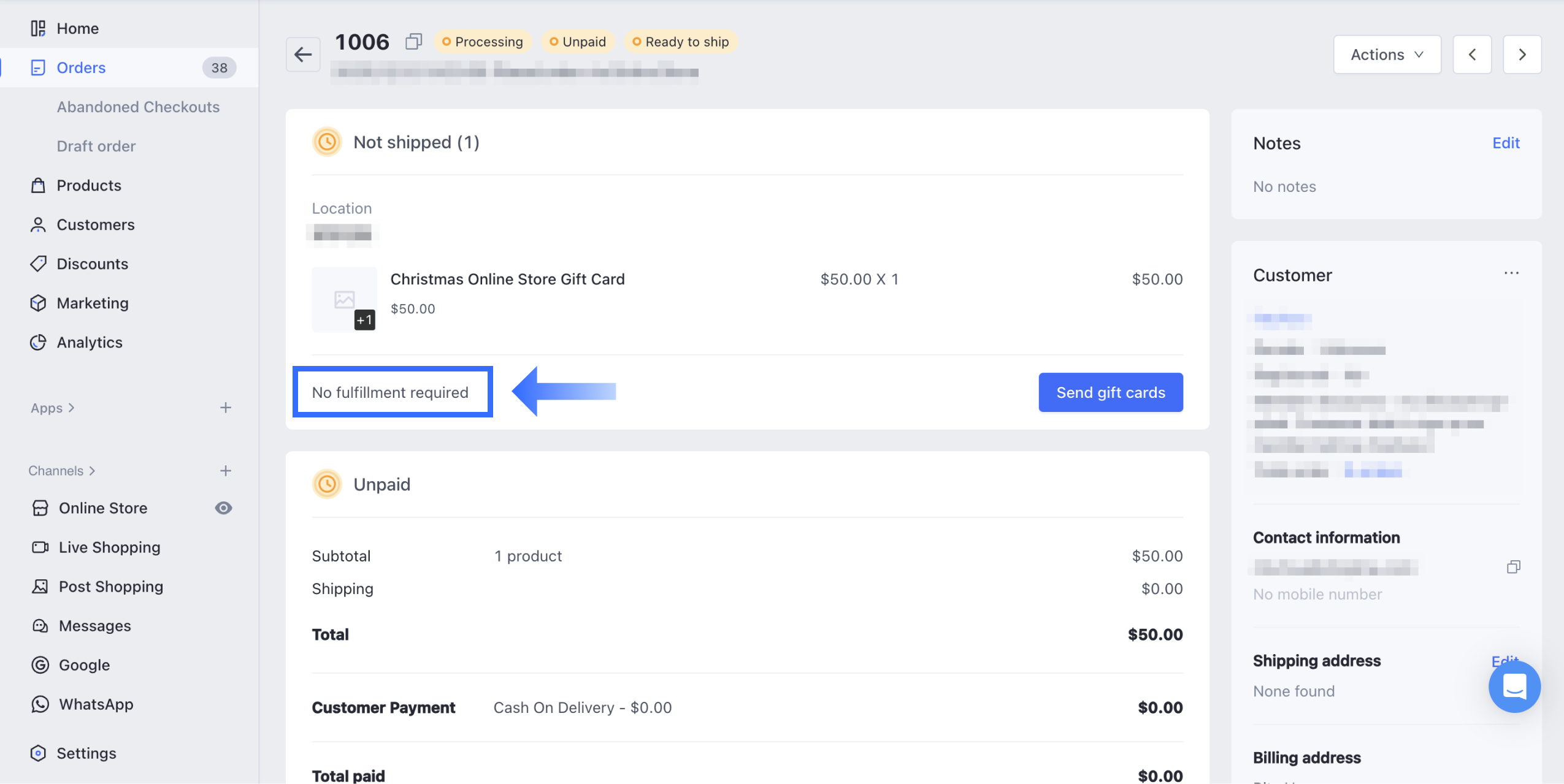
Task: Open the live chat support bubble
Action: pos(1514,686)
